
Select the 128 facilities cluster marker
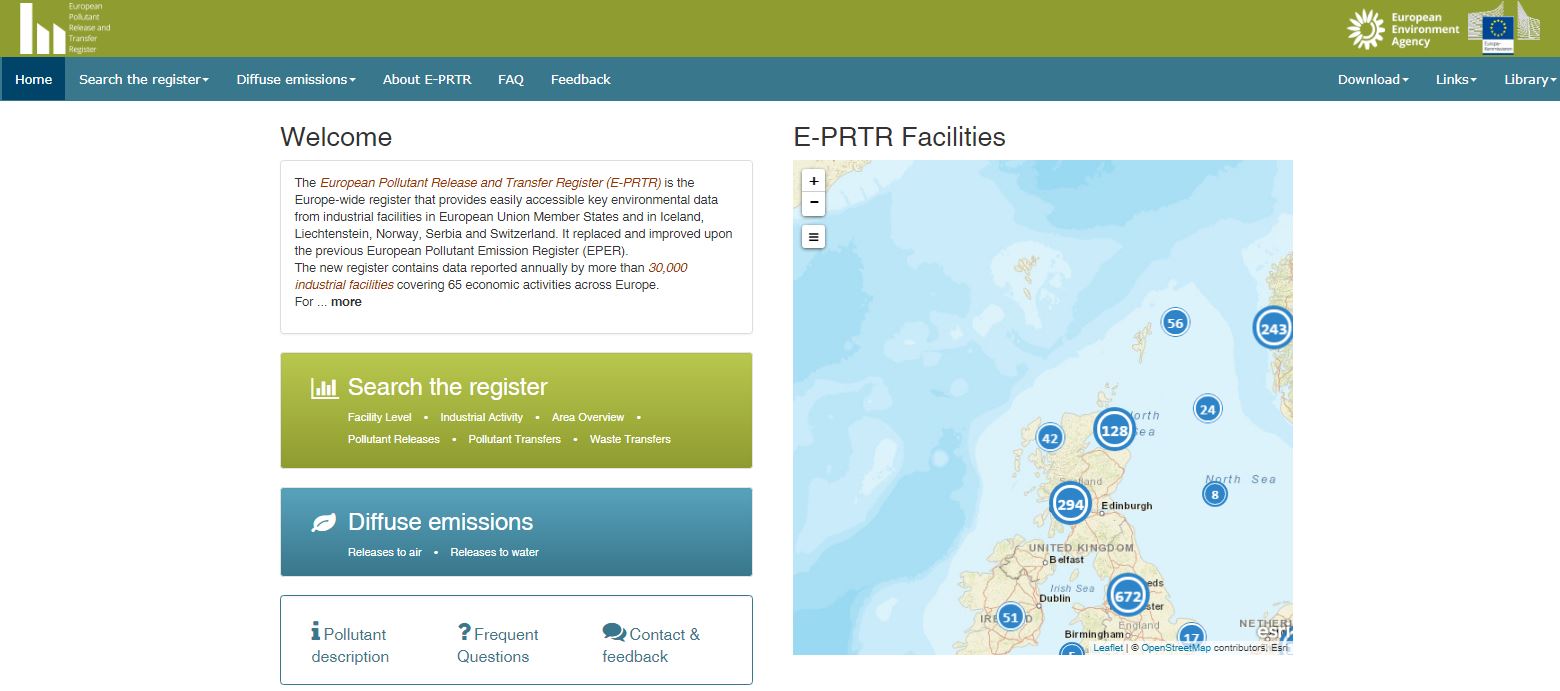pos(1114,431)
